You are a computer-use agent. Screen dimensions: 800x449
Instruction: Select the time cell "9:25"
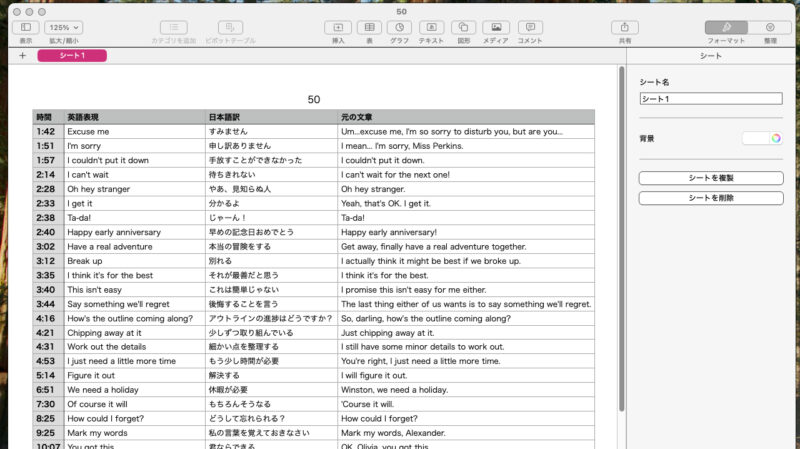point(48,433)
